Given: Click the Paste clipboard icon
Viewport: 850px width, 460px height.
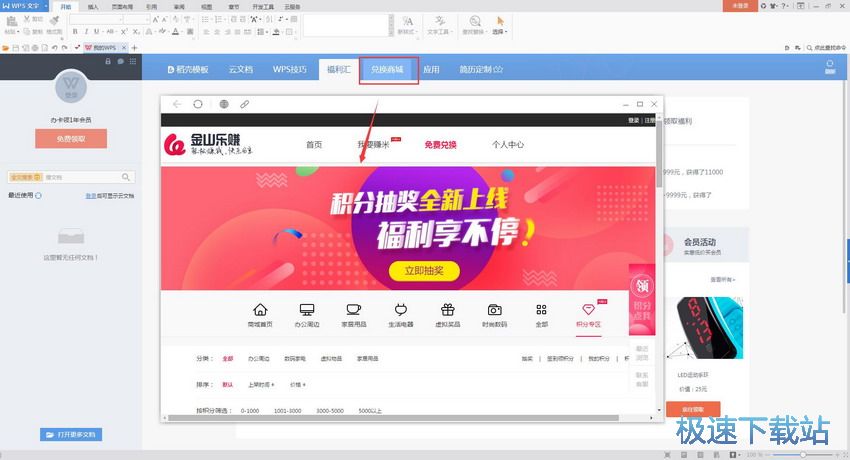Looking at the screenshot, I should [x=11, y=21].
